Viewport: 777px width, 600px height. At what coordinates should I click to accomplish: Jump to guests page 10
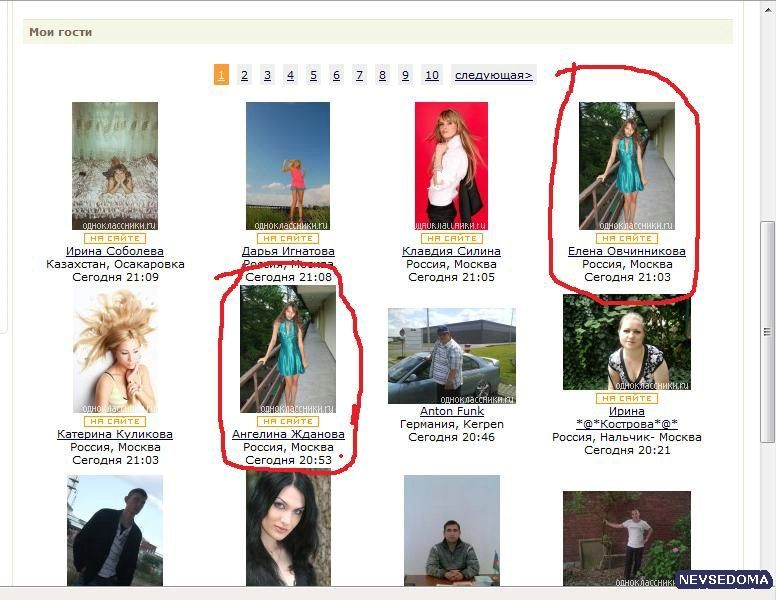click(431, 75)
